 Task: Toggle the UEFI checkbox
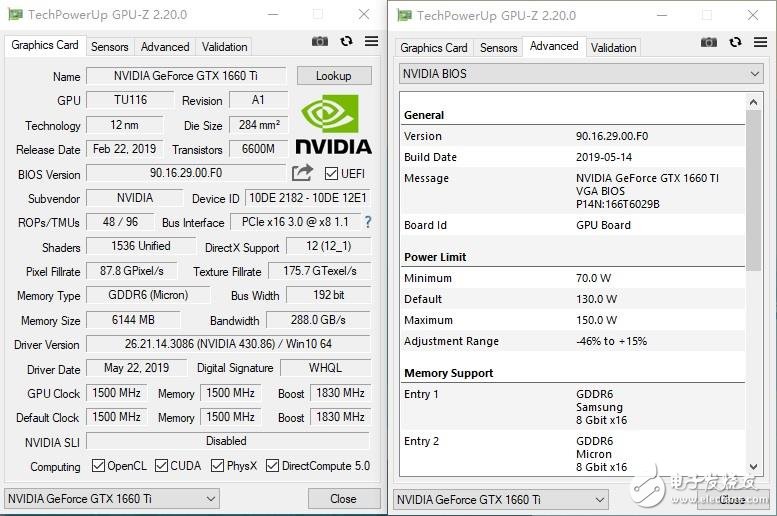[331, 173]
